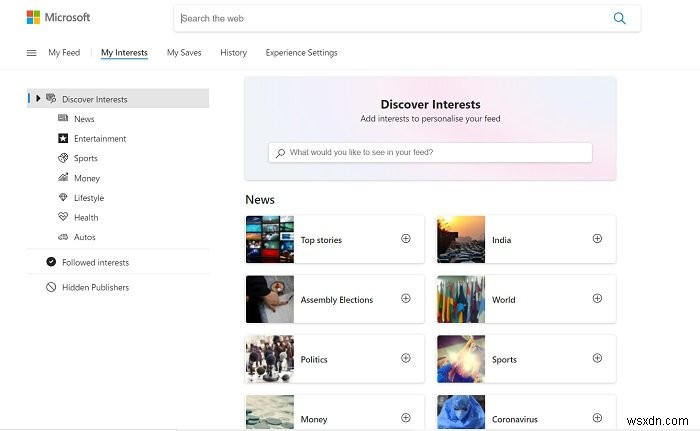The image size is (700, 431).
Task: Add Assembly Elections using plus icon
Action: (x=406, y=298)
